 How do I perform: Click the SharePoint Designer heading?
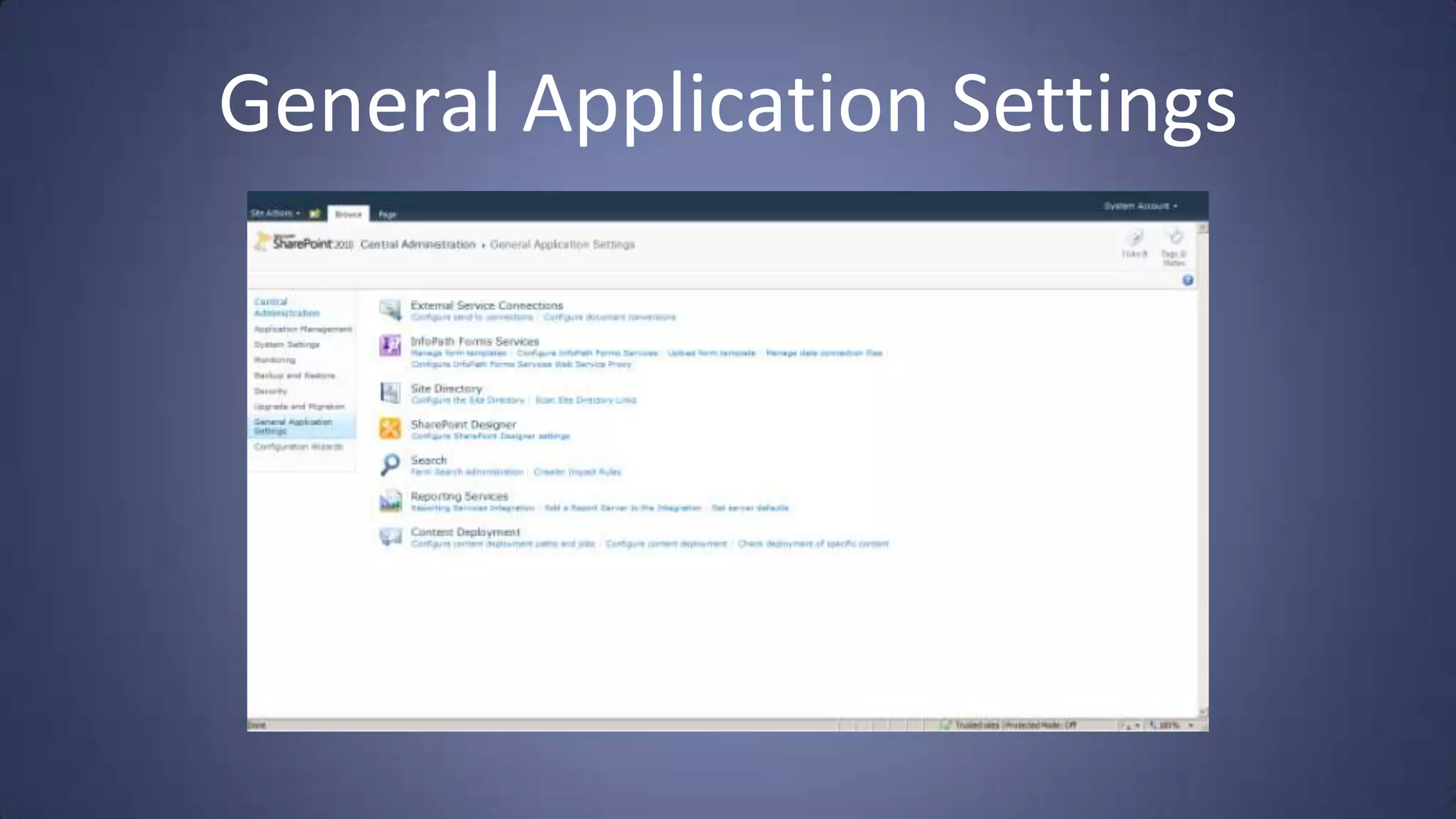coord(464,424)
